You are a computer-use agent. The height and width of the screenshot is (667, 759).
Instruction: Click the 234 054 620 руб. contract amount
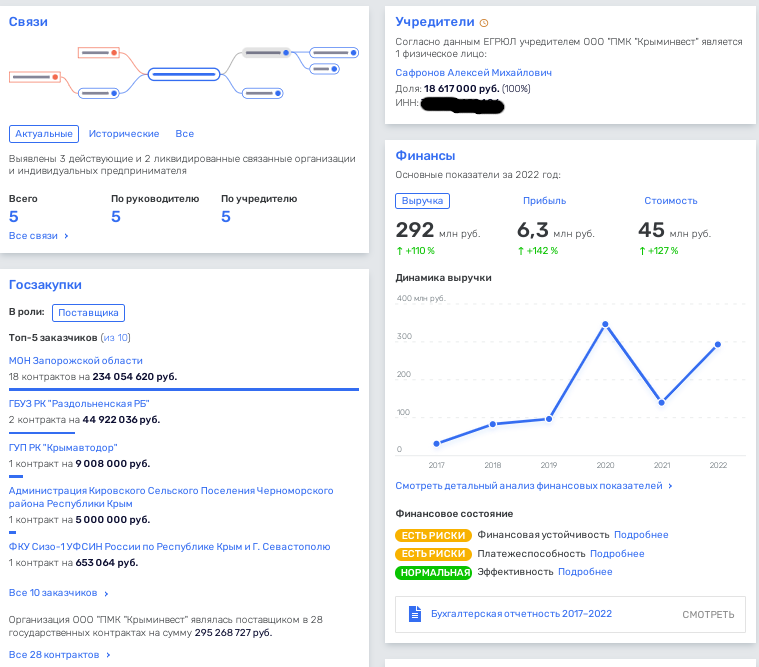(x=135, y=377)
